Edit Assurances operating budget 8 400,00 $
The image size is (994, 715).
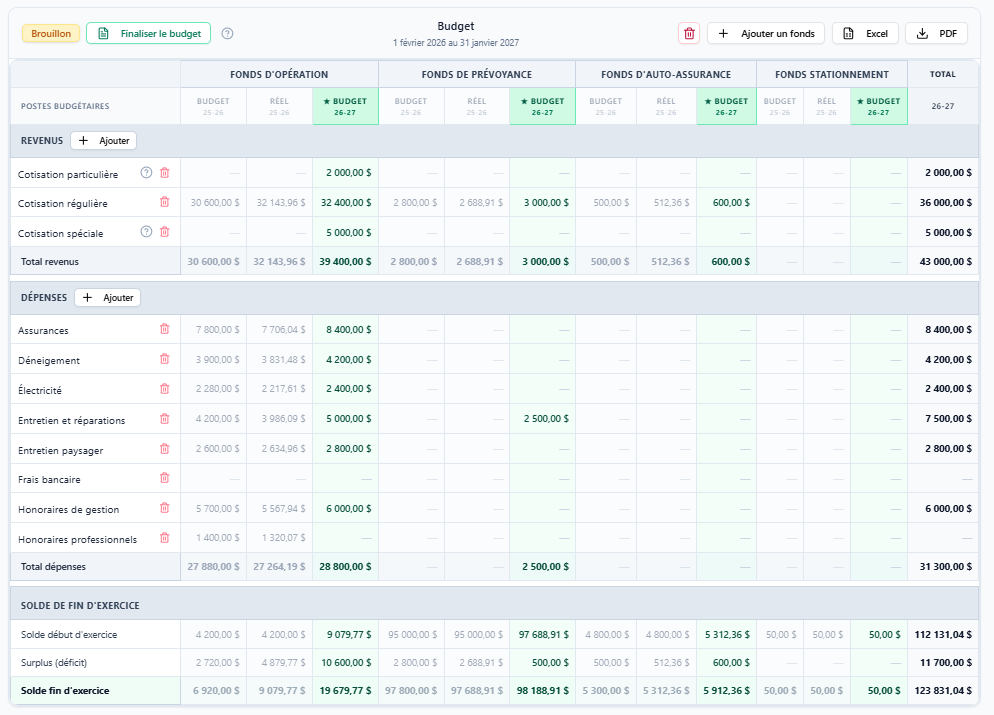coord(345,330)
